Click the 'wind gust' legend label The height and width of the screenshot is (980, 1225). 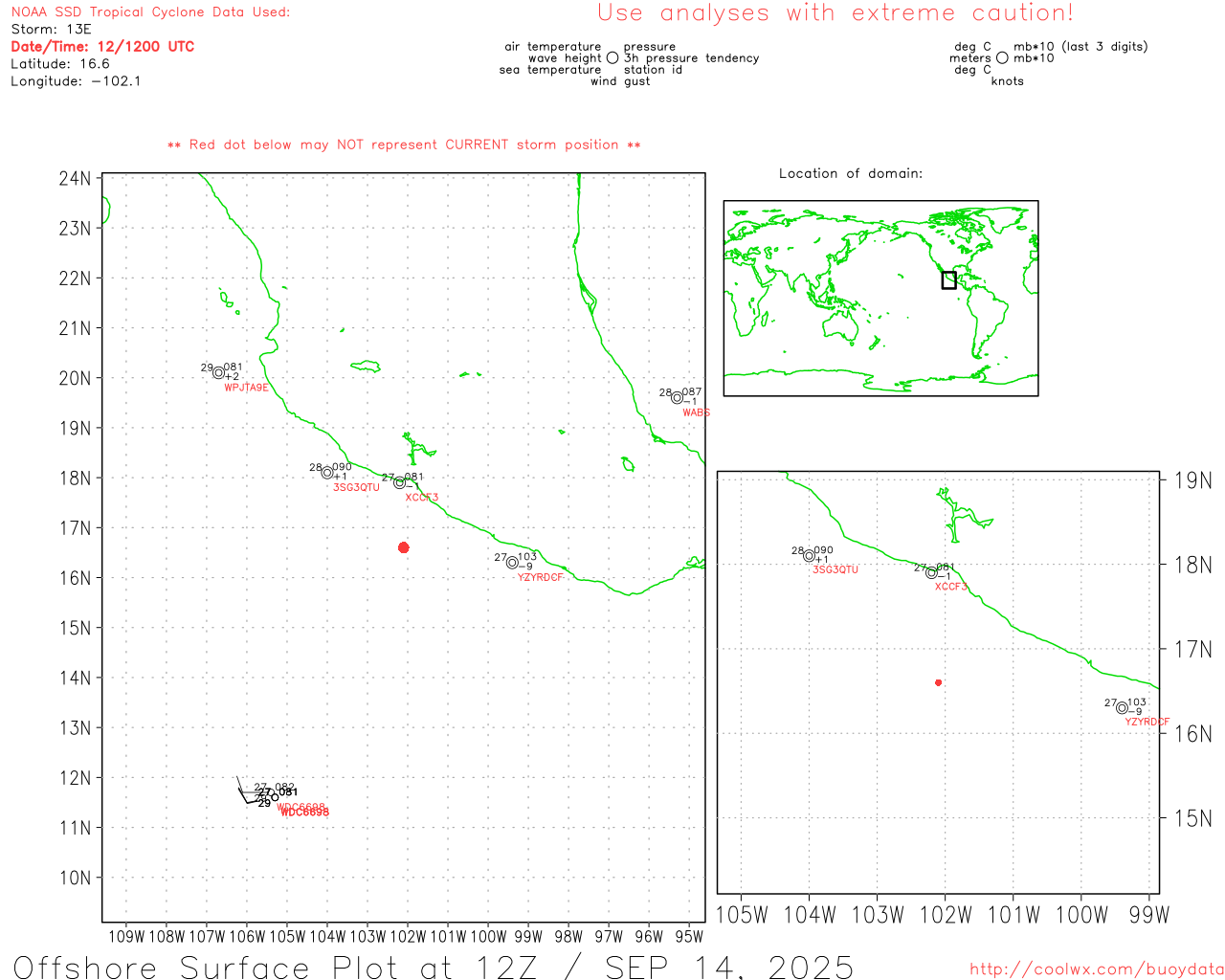point(620,81)
